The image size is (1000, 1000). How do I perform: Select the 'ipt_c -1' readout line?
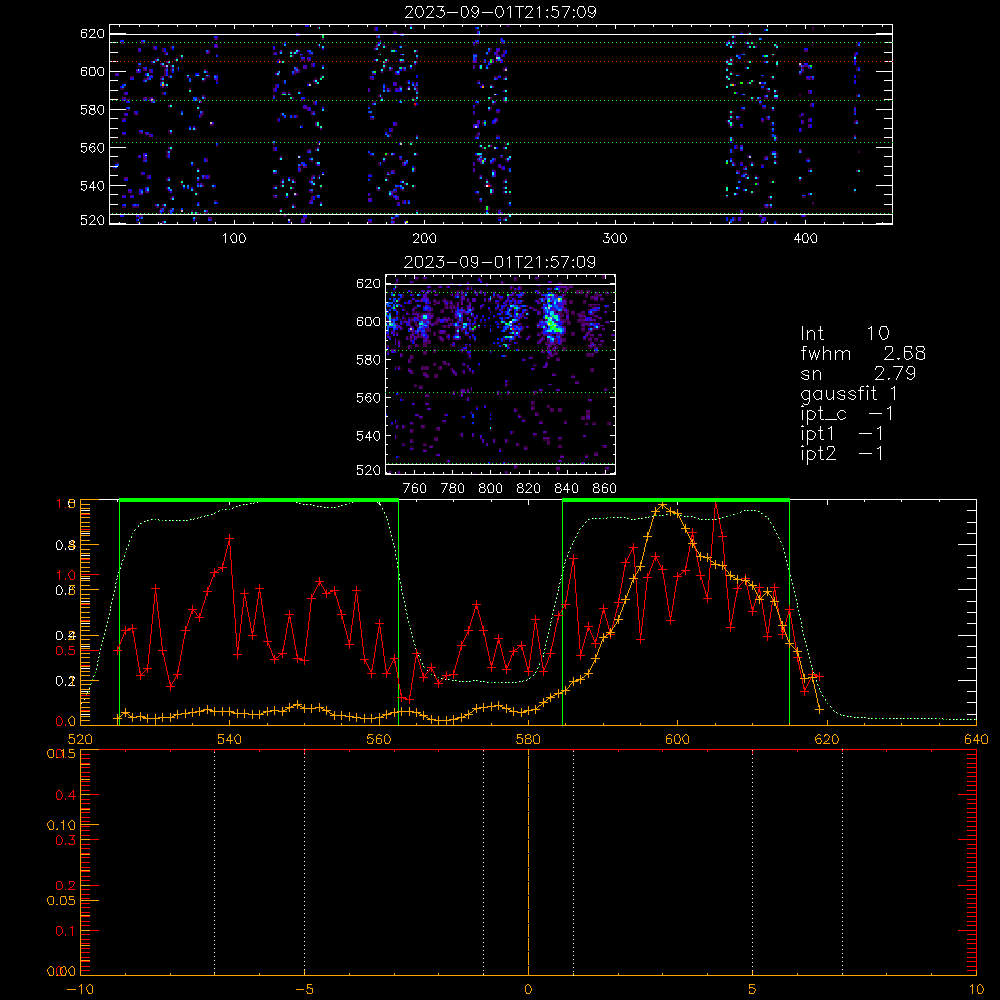[847, 415]
